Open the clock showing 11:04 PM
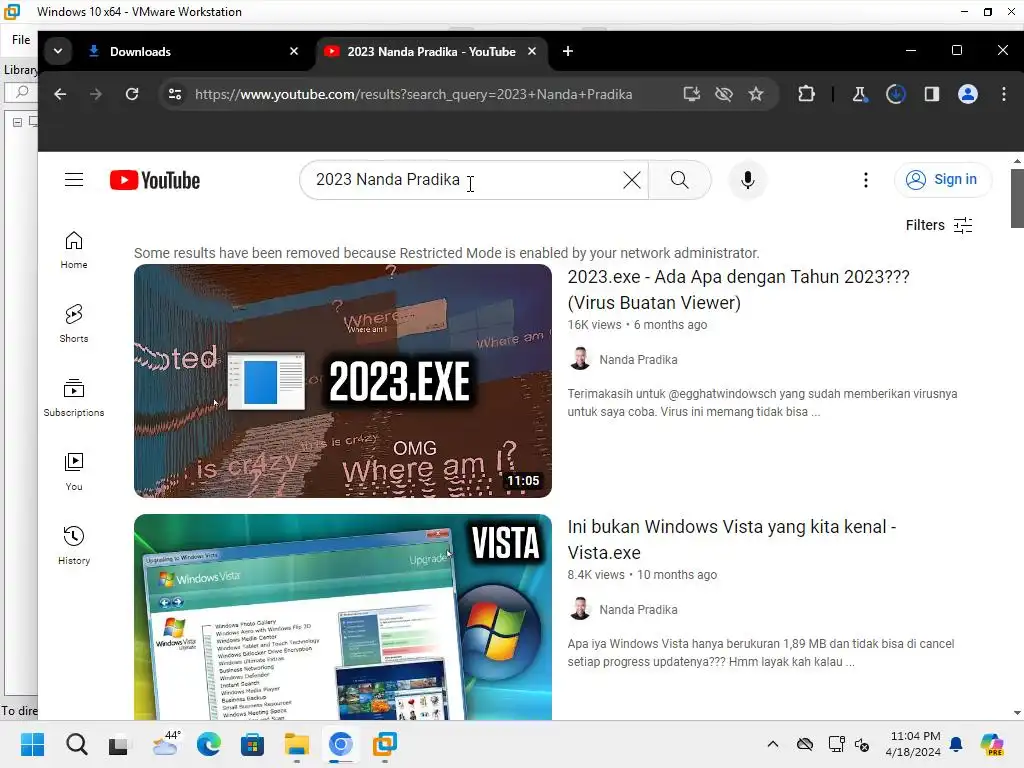Image resolution: width=1024 pixels, height=768 pixels. [x=913, y=744]
